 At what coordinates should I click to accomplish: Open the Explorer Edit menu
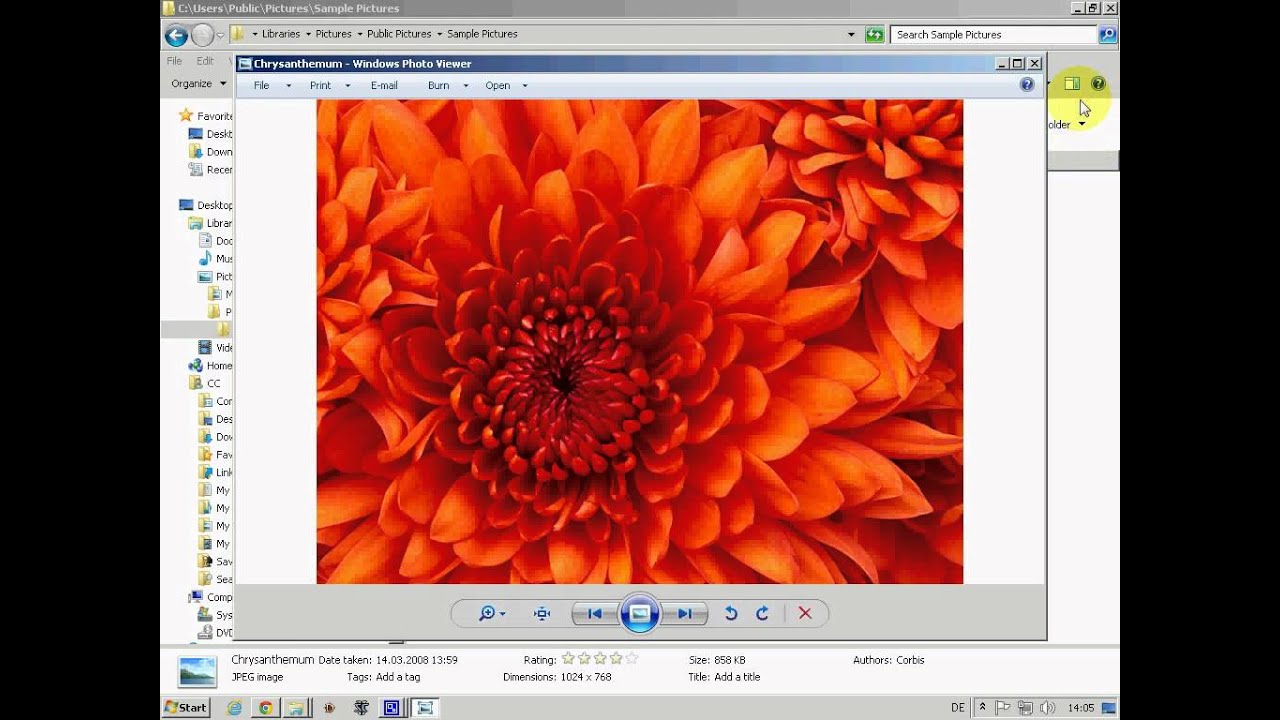click(205, 61)
